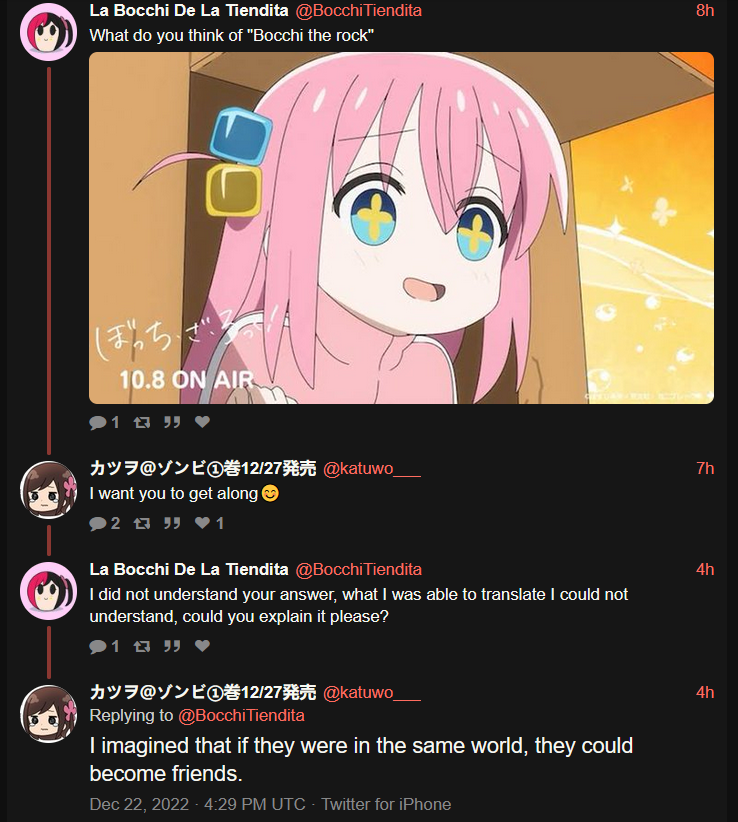Open the 7h timestamp link
The height and width of the screenshot is (822, 738).
click(x=705, y=468)
